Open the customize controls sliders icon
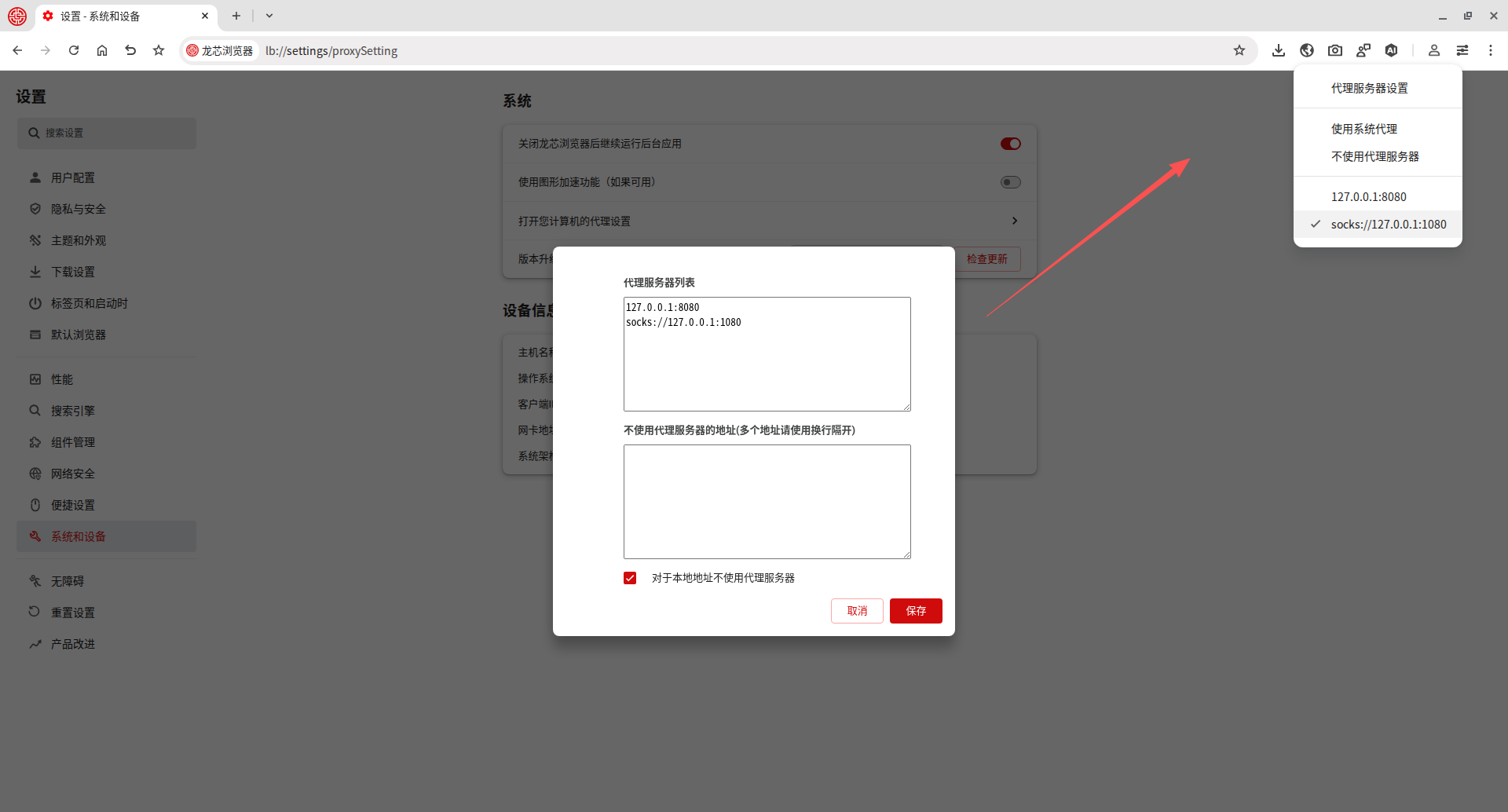 pyautogui.click(x=1462, y=50)
